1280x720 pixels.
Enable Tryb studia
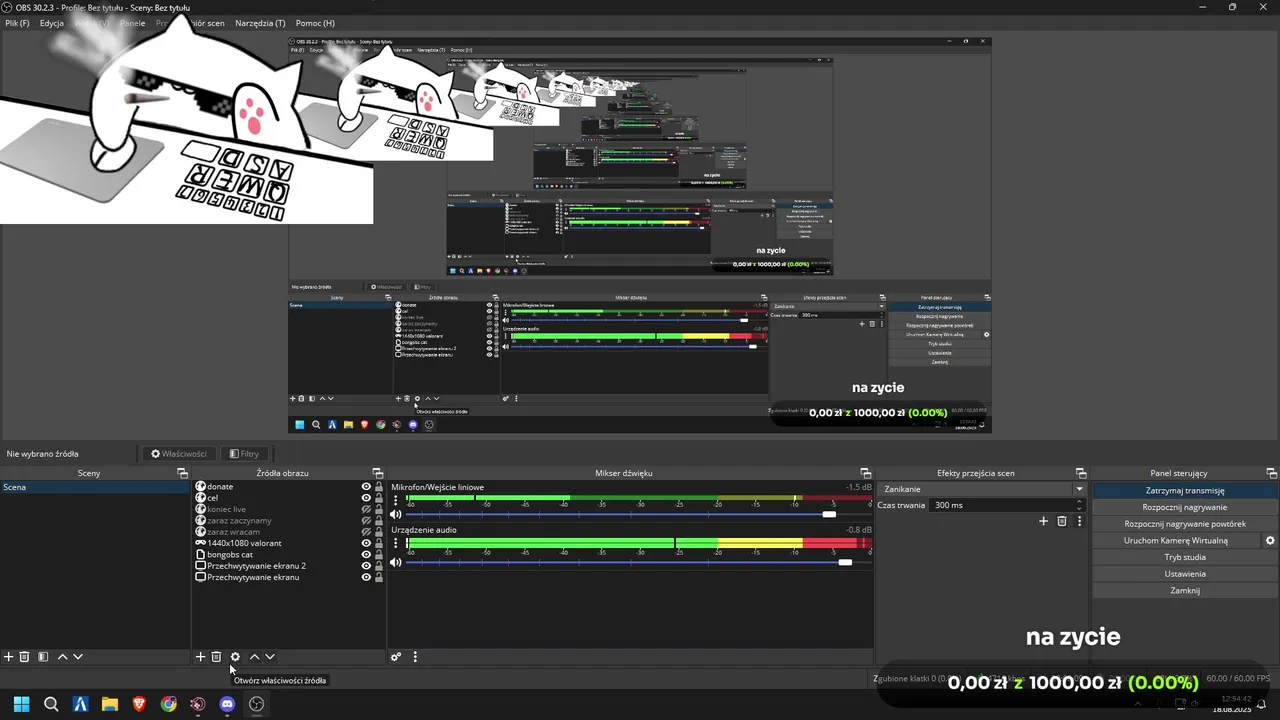(x=1184, y=557)
